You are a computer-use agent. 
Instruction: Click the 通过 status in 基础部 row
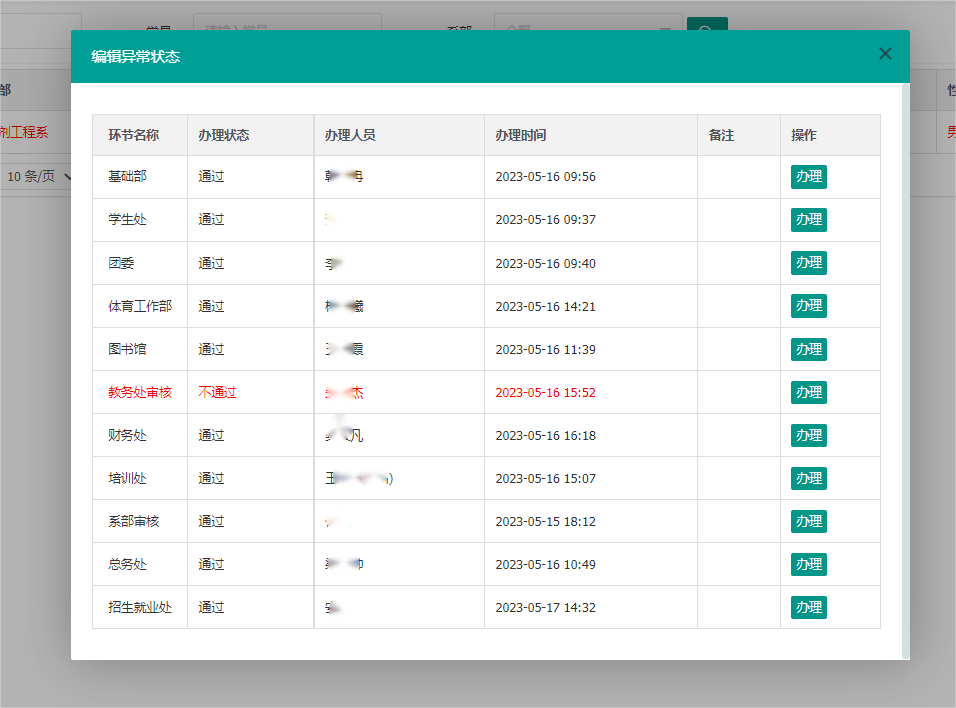(211, 177)
